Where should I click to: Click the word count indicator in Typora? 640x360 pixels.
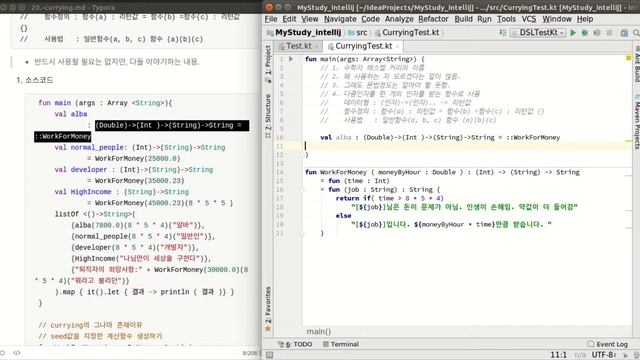pos(250,353)
